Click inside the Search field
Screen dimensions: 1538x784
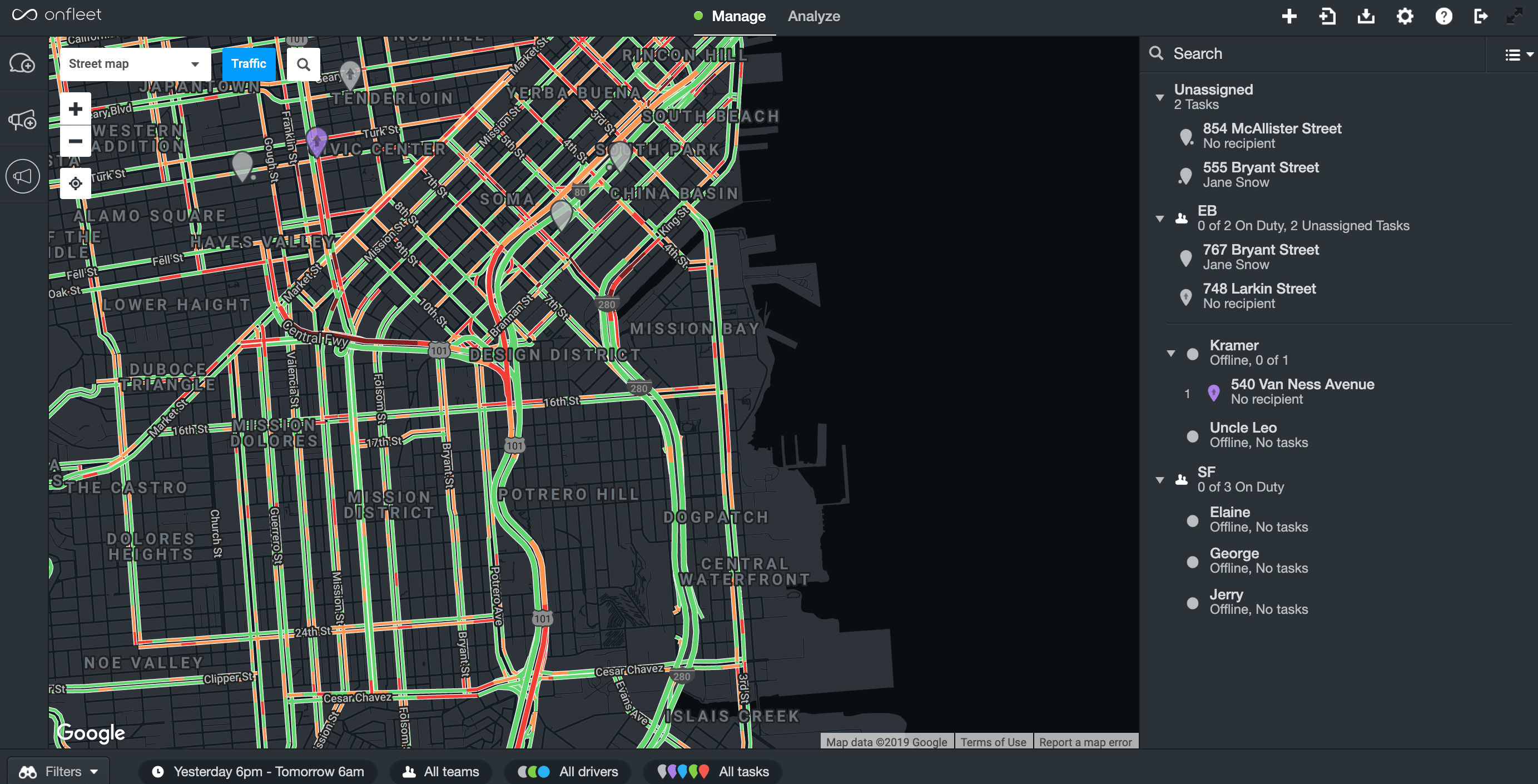point(1254,53)
